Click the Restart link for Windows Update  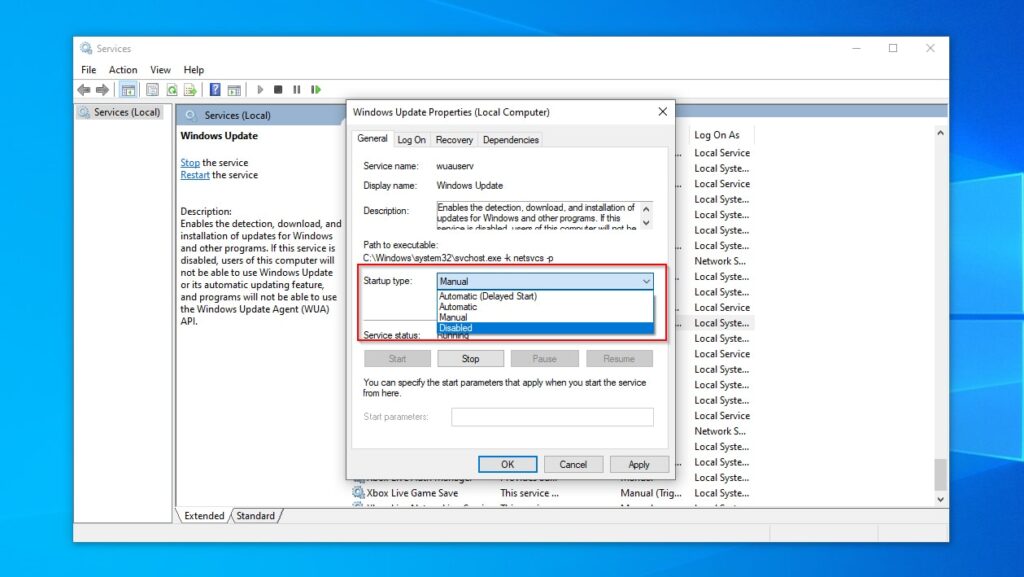(194, 174)
